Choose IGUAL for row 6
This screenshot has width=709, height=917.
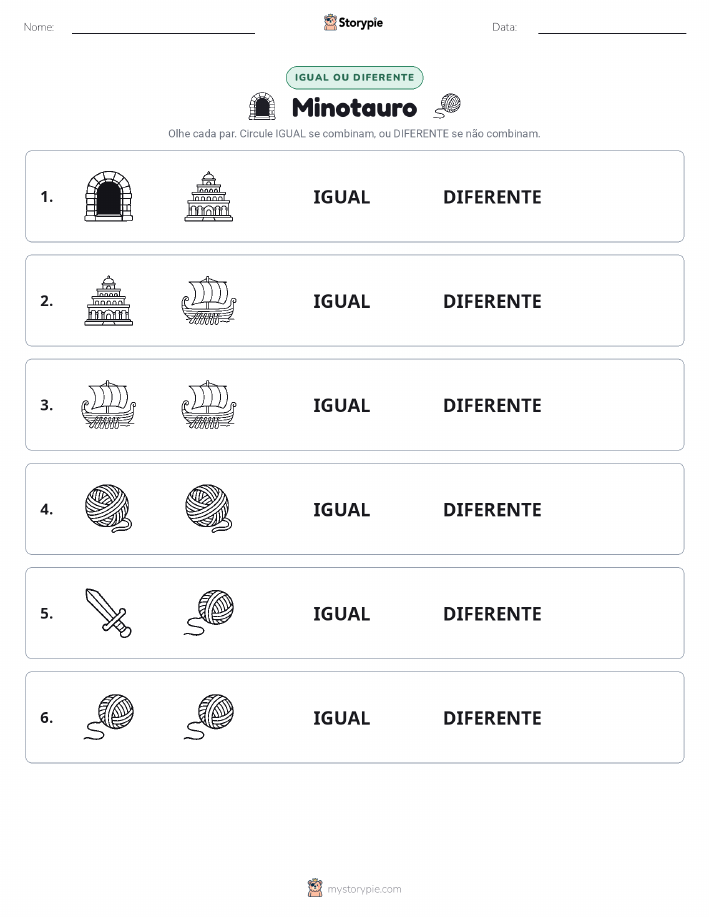pyautogui.click(x=342, y=718)
